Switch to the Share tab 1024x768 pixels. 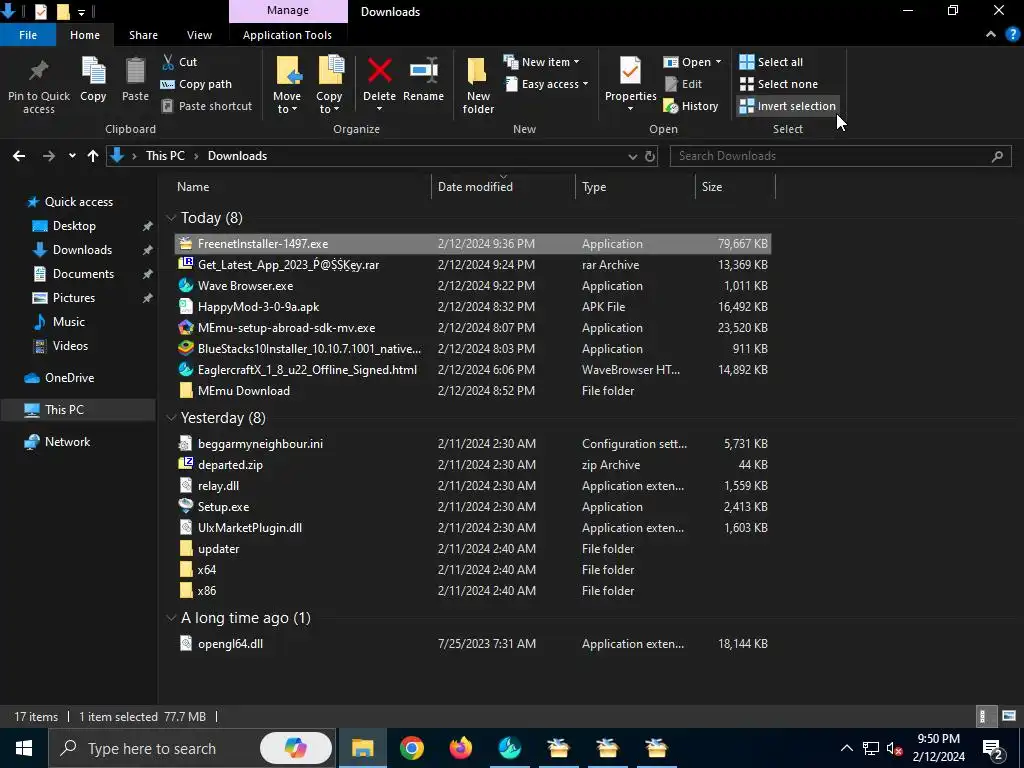(x=143, y=35)
